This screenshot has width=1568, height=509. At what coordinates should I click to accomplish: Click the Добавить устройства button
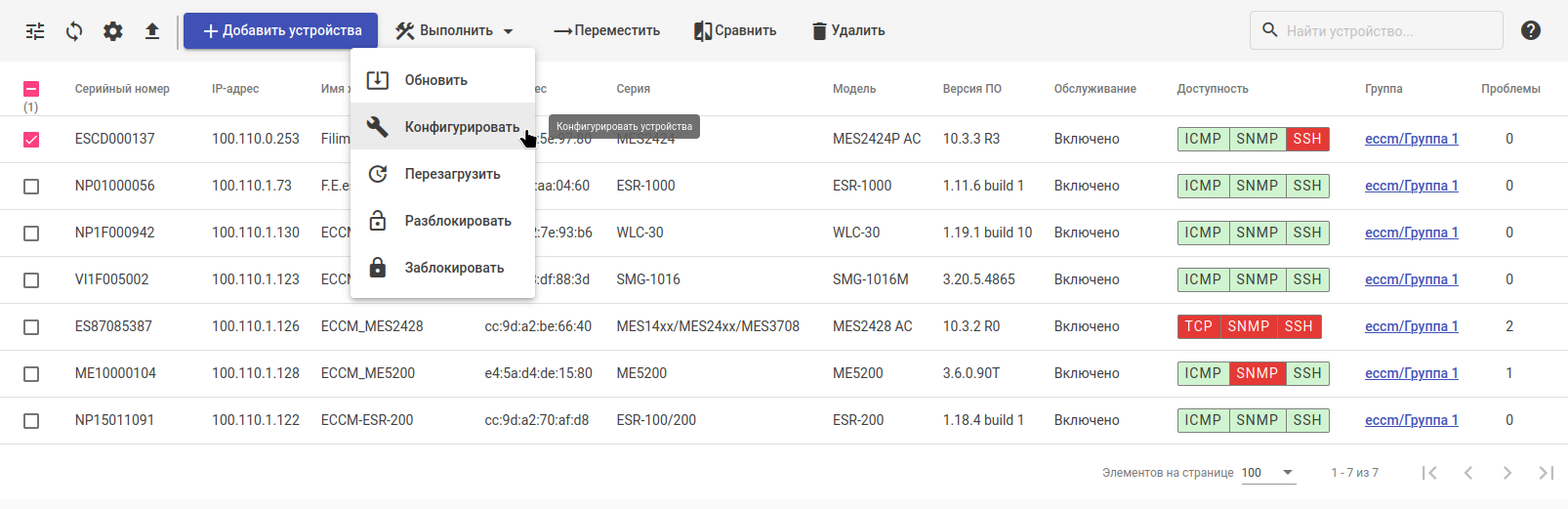281,31
